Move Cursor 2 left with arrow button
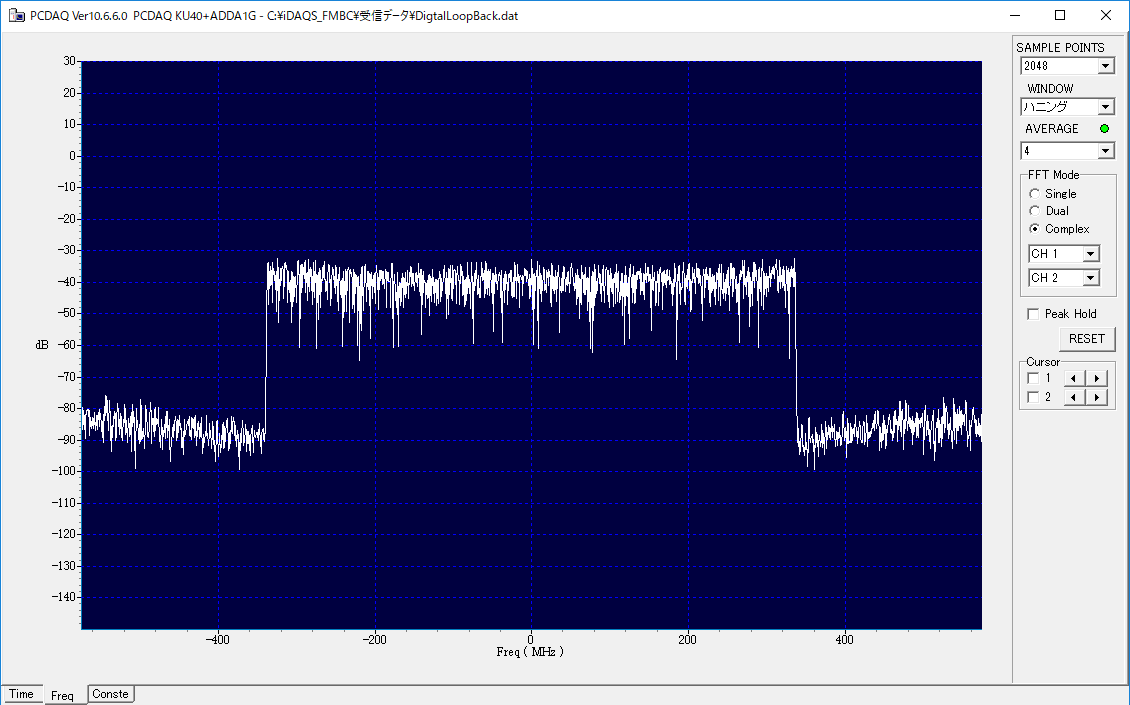 [1074, 397]
